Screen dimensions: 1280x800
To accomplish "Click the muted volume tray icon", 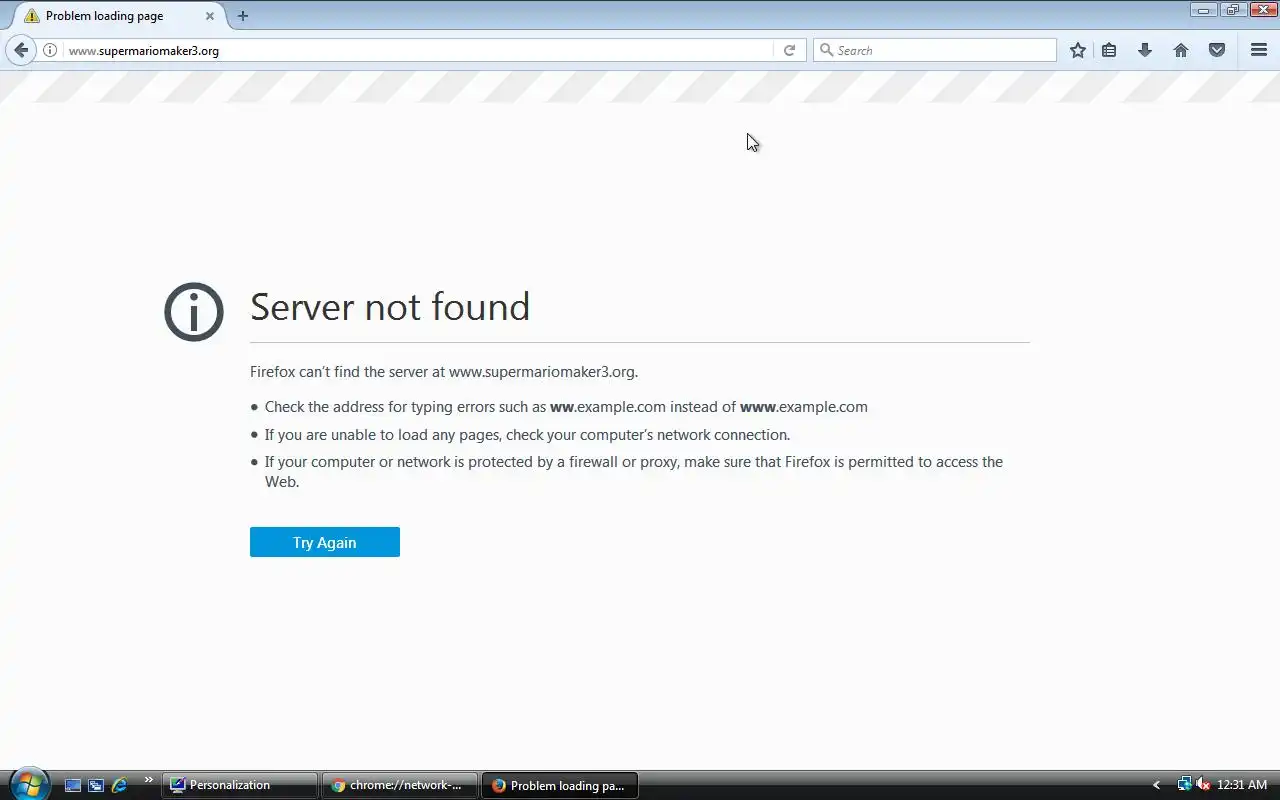I will coord(1203,785).
